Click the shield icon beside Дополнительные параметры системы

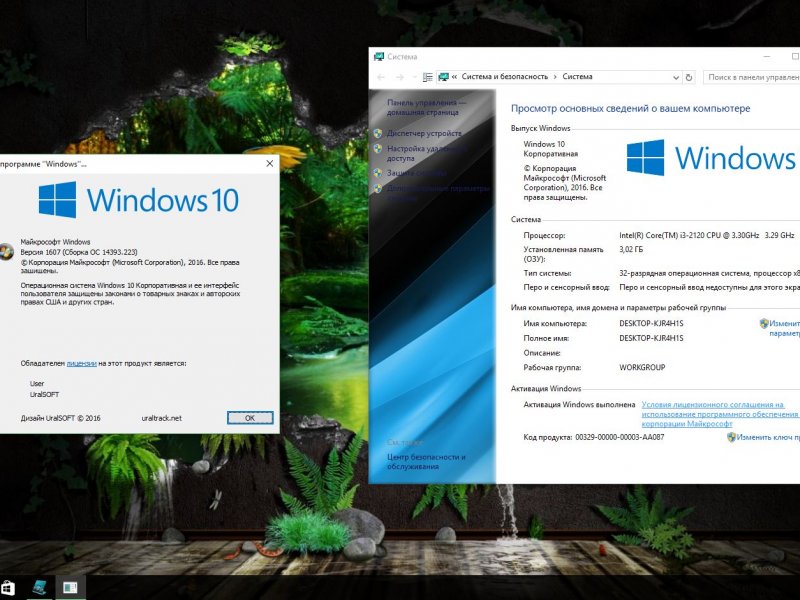(378, 189)
